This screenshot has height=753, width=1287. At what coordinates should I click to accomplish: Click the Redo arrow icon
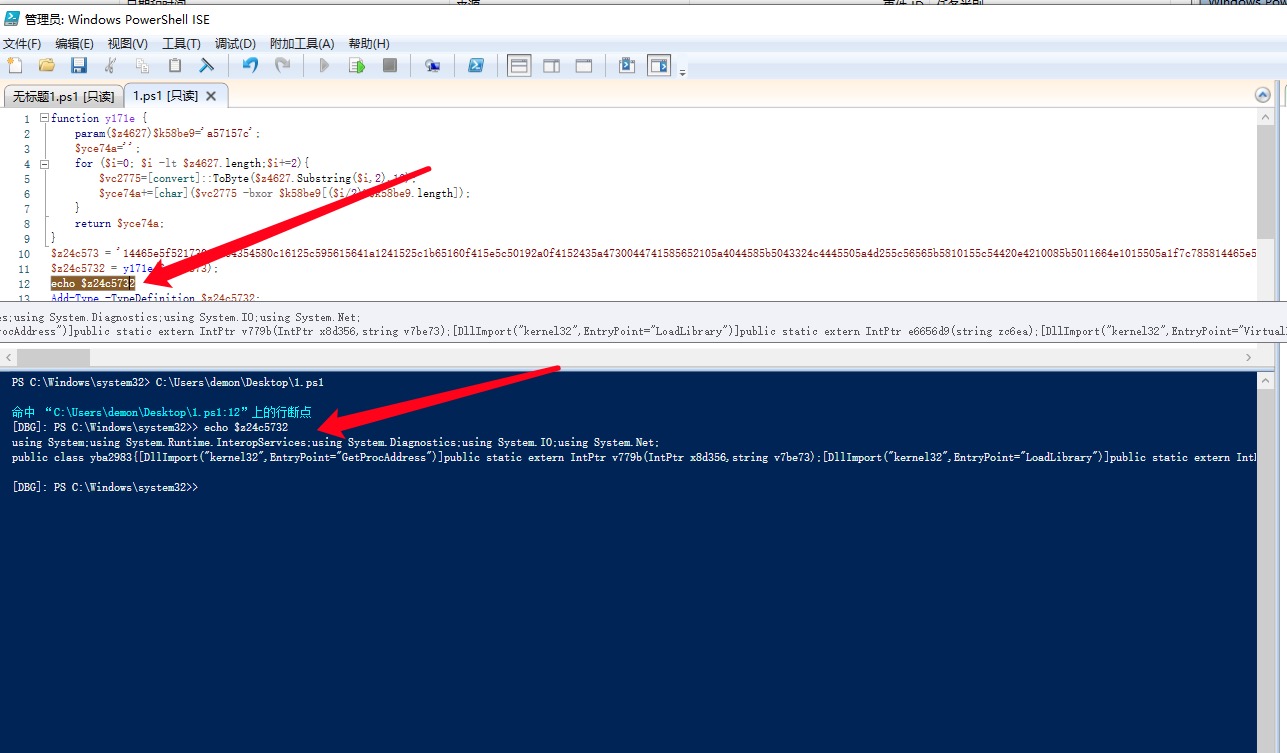tap(283, 65)
